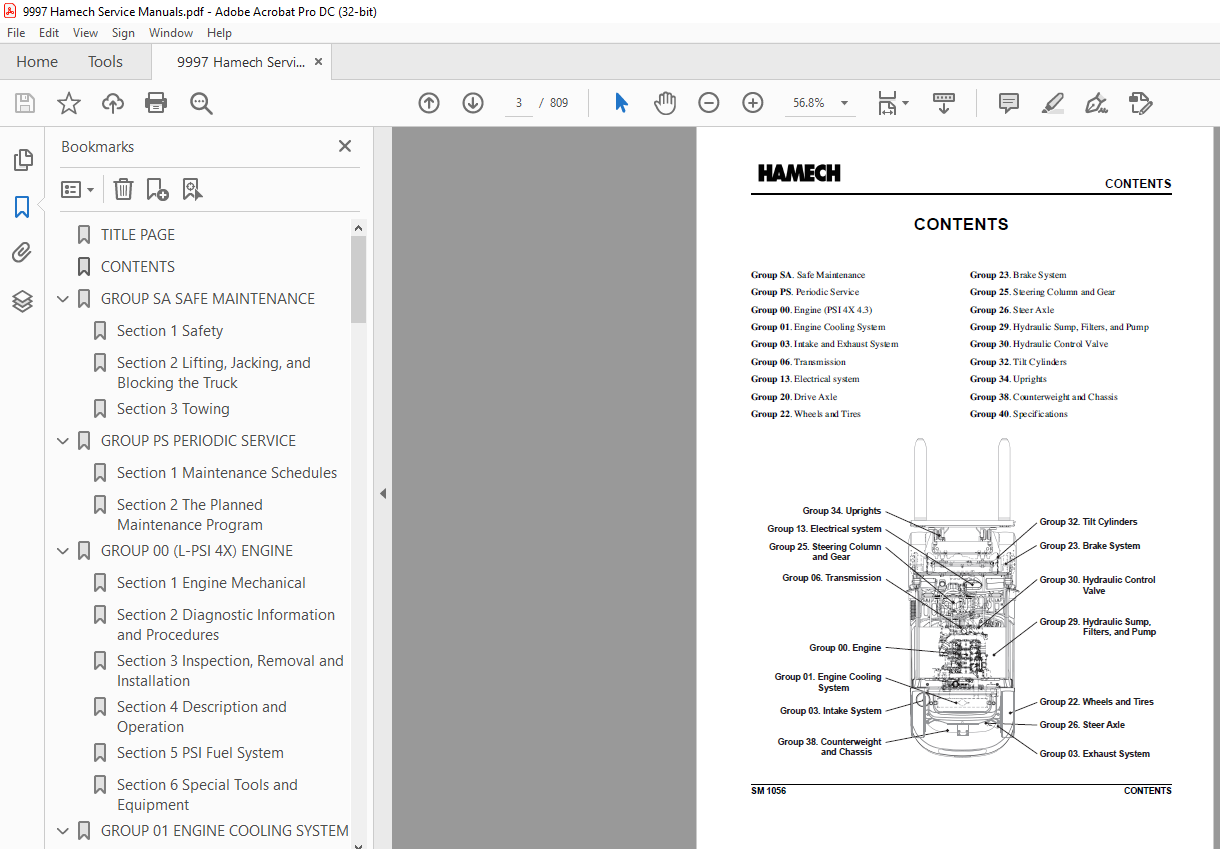Image resolution: width=1220 pixels, height=849 pixels.
Task: Open the Sign menu
Action: 123,32
